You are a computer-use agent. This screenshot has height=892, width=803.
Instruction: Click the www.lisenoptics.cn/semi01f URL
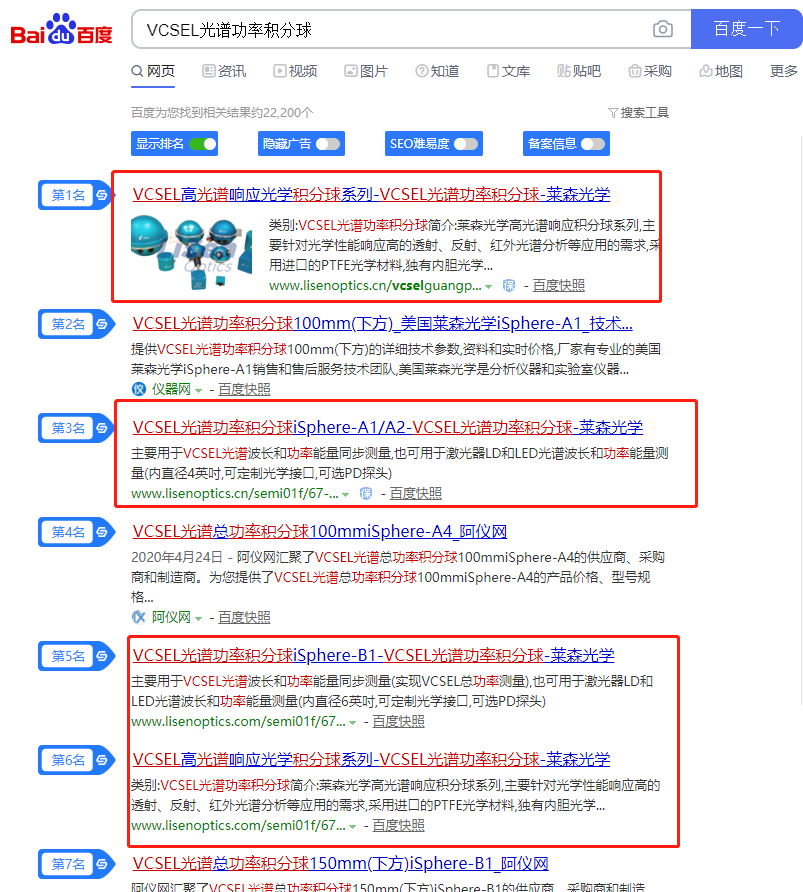pos(235,494)
